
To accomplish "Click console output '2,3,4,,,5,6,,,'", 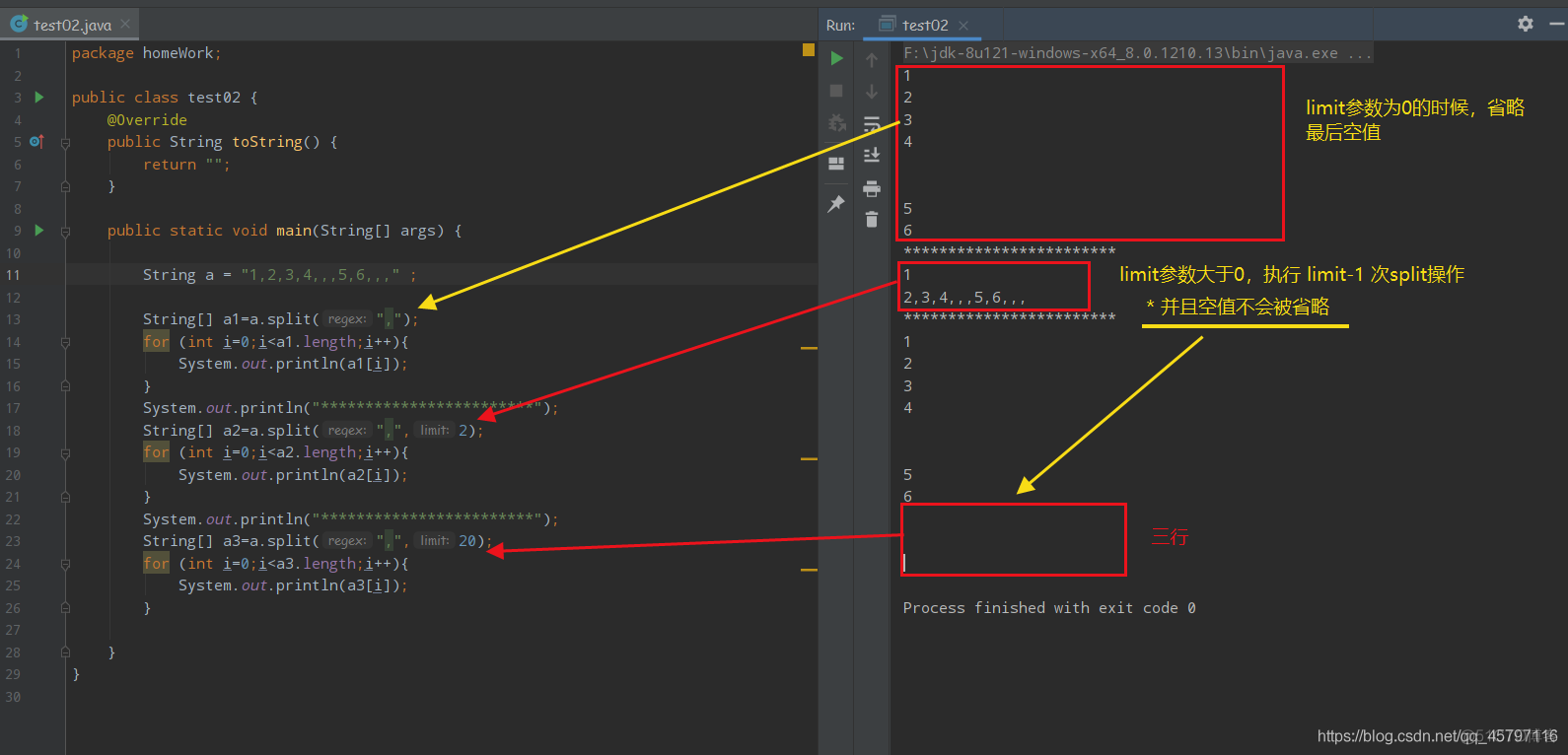I will [964, 297].
